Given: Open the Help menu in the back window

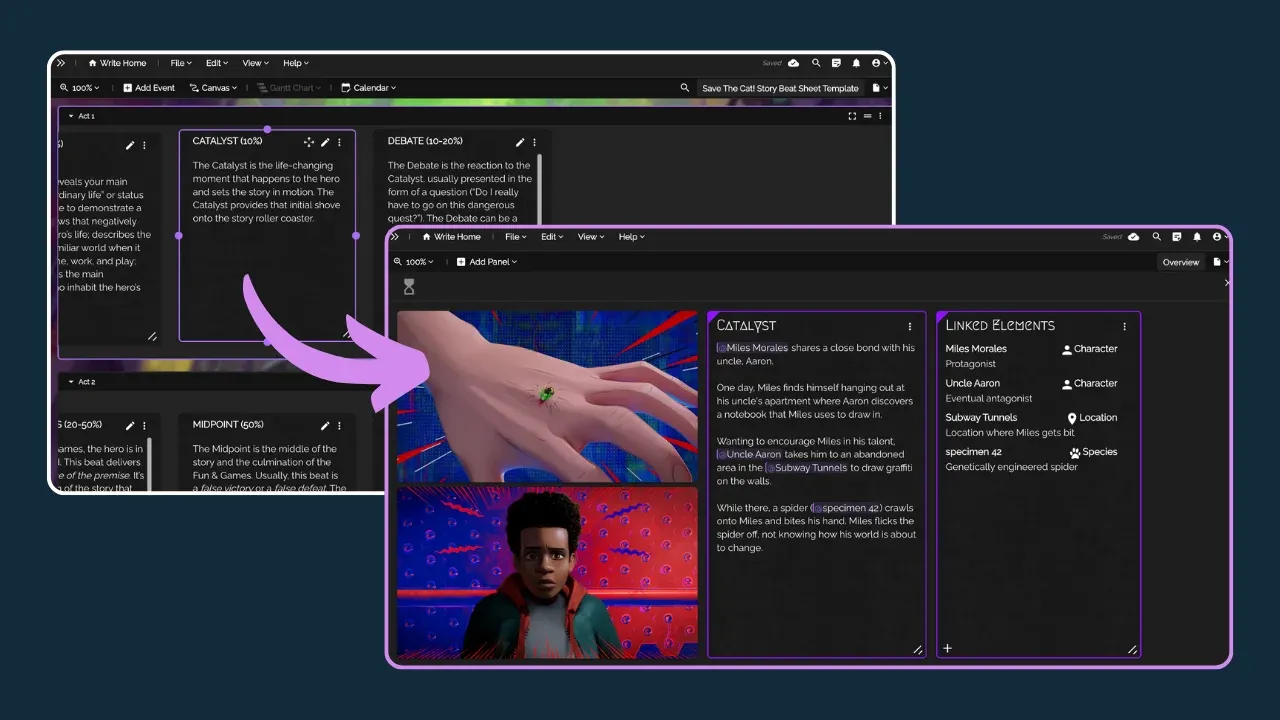Looking at the screenshot, I should 294,63.
